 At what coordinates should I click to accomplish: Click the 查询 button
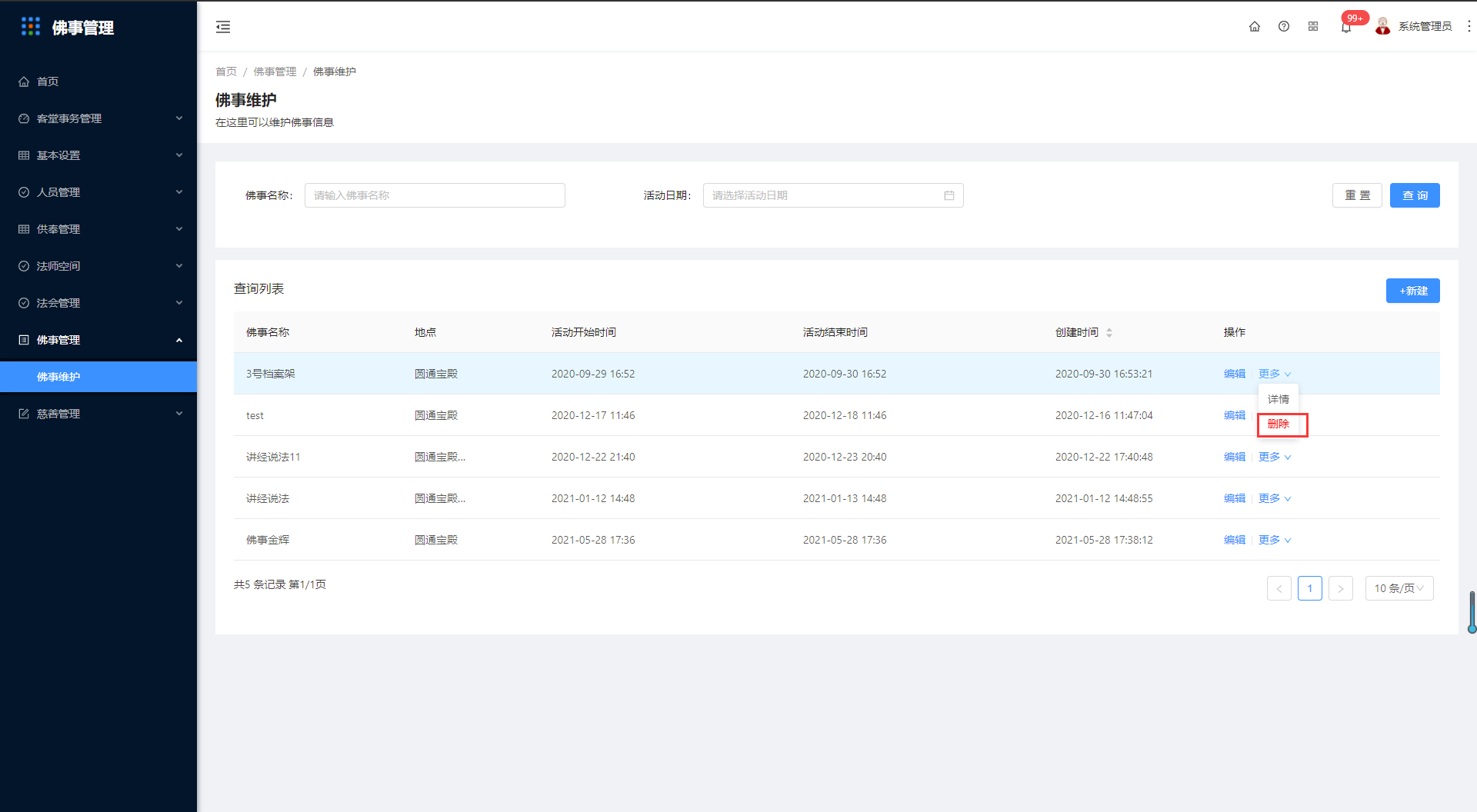tap(1415, 195)
